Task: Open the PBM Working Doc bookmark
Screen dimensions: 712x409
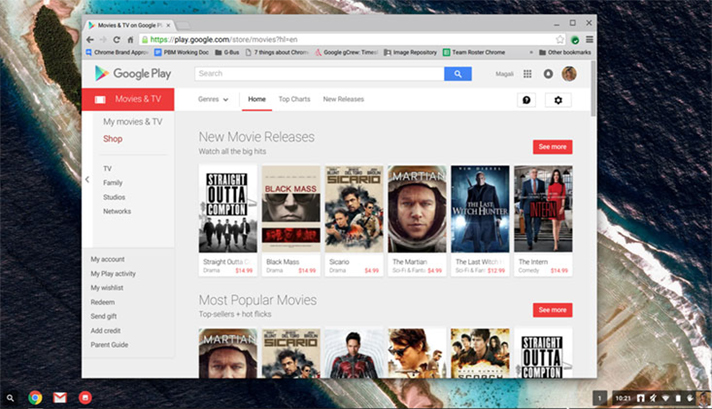Action: 182,52
